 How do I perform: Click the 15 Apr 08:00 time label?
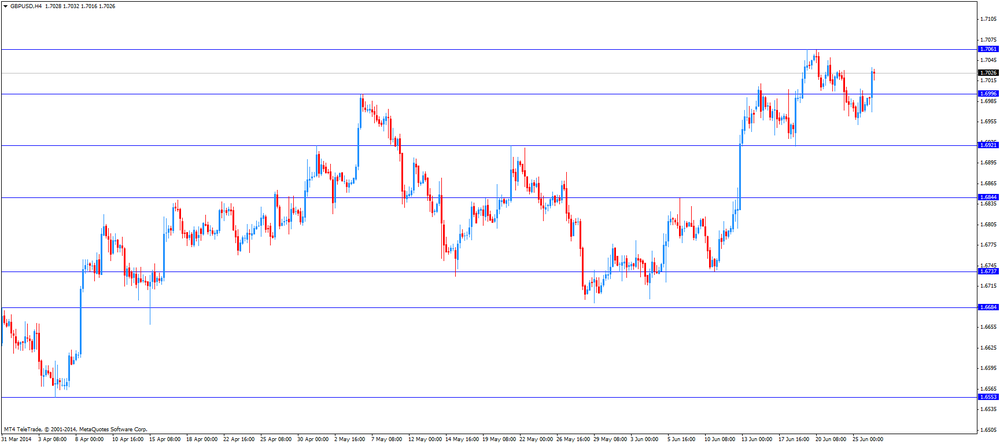(166, 440)
